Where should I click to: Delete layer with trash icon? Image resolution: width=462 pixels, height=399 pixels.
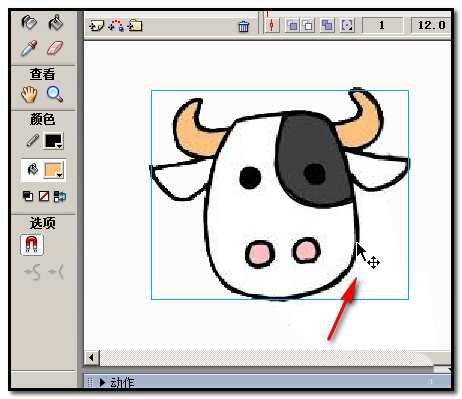point(243,26)
